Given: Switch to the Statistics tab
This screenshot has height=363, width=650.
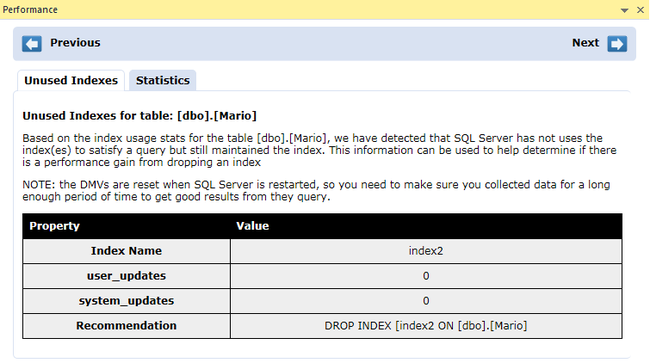Looking at the screenshot, I should 162,80.
